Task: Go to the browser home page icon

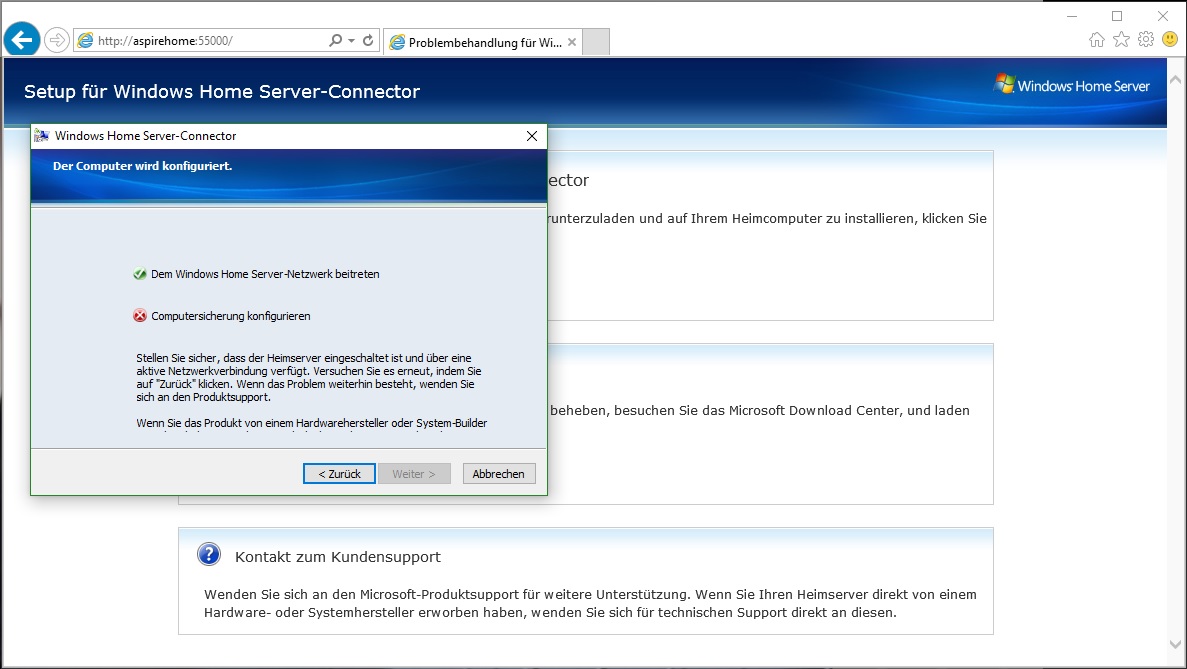Action: click(1097, 40)
